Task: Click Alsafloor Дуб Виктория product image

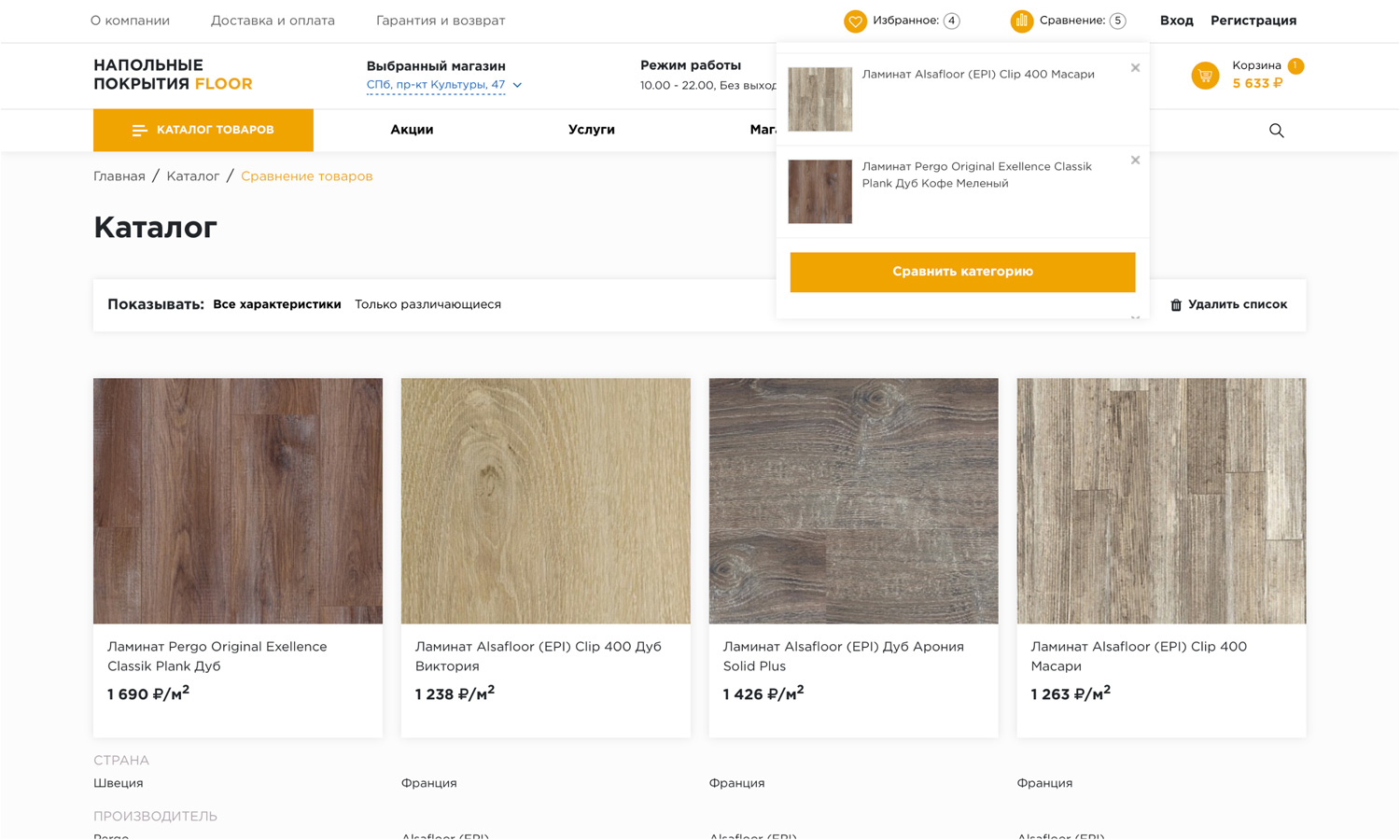Action: tap(545, 500)
